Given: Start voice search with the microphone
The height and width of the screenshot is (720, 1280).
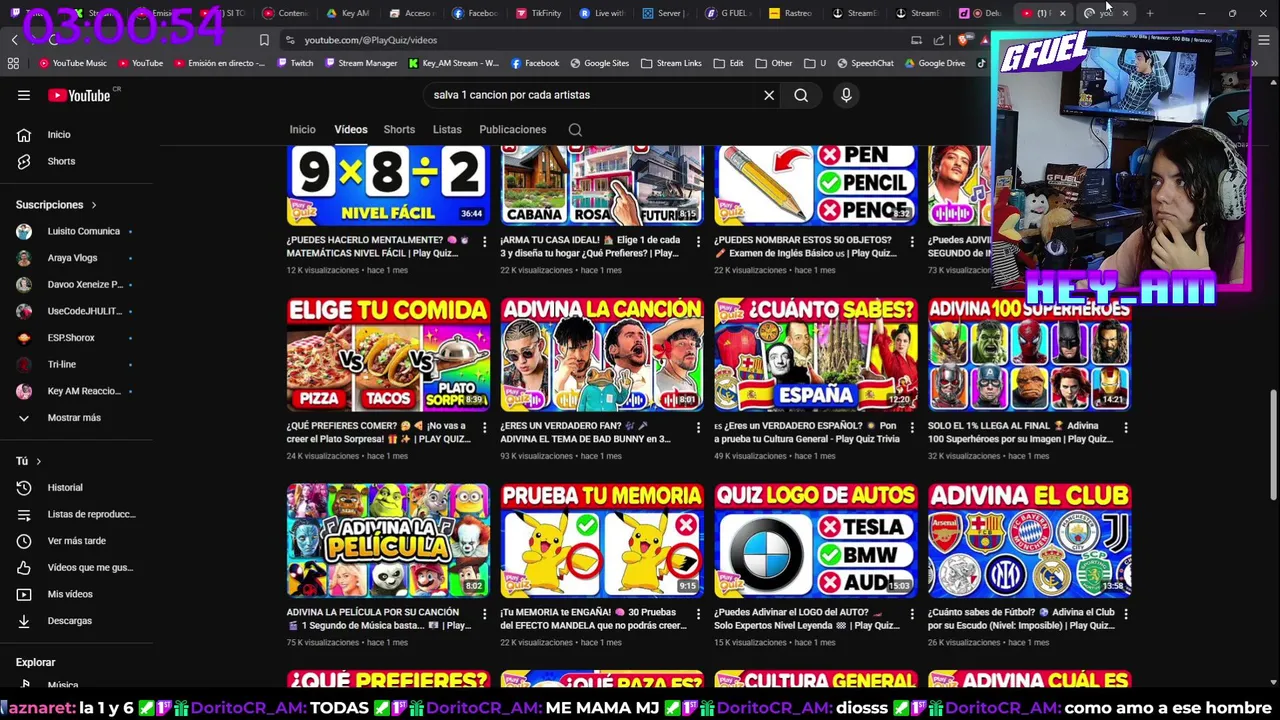Looking at the screenshot, I should click(846, 95).
